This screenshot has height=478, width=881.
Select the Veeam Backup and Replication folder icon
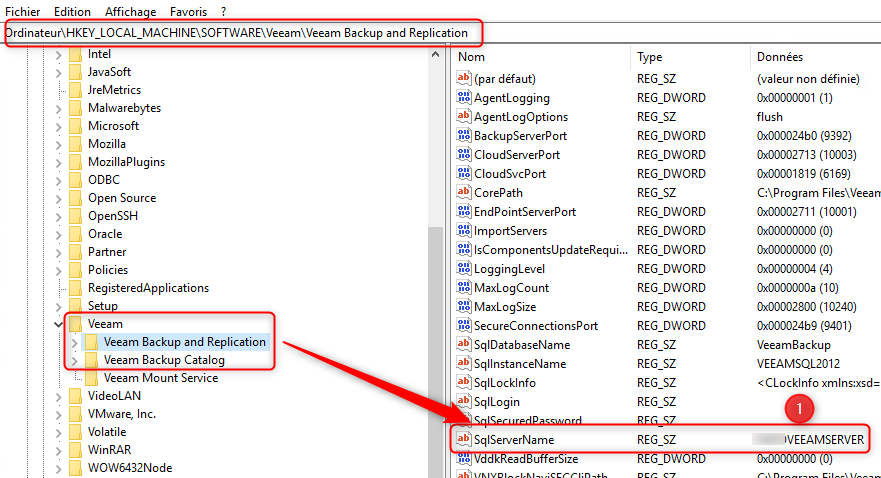coord(92,342)
